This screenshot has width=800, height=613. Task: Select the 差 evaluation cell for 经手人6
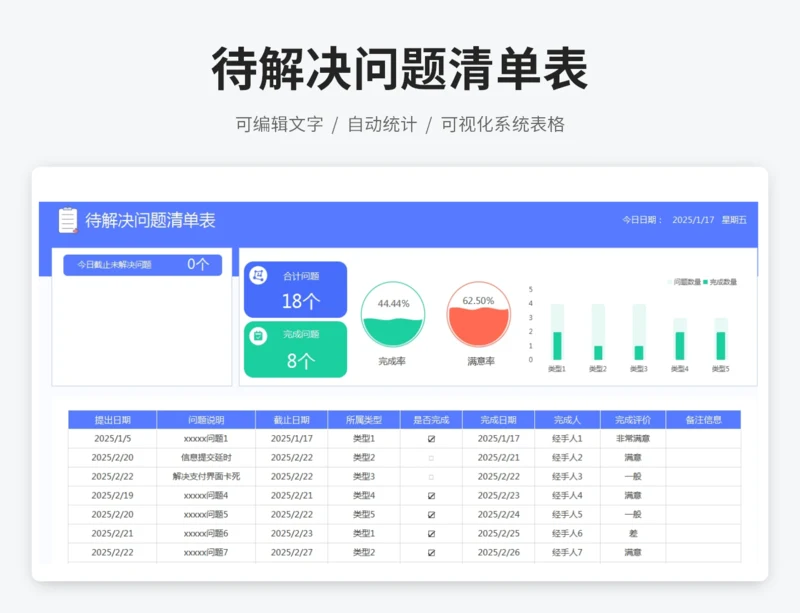[633, 533]
